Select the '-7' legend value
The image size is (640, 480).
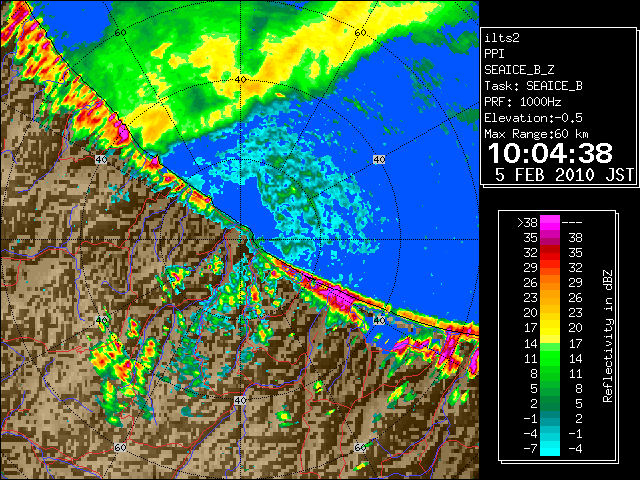(530, 449)
